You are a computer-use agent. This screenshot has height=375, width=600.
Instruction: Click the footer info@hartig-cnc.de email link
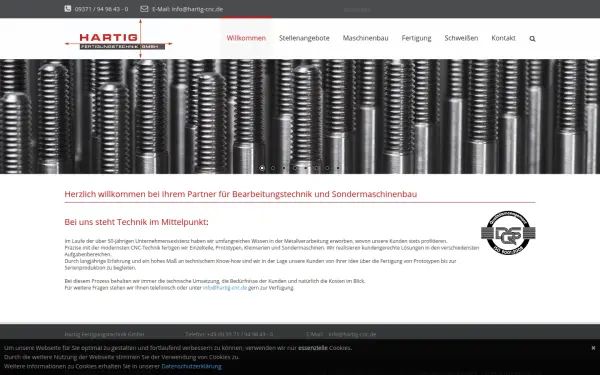point(352,334)
